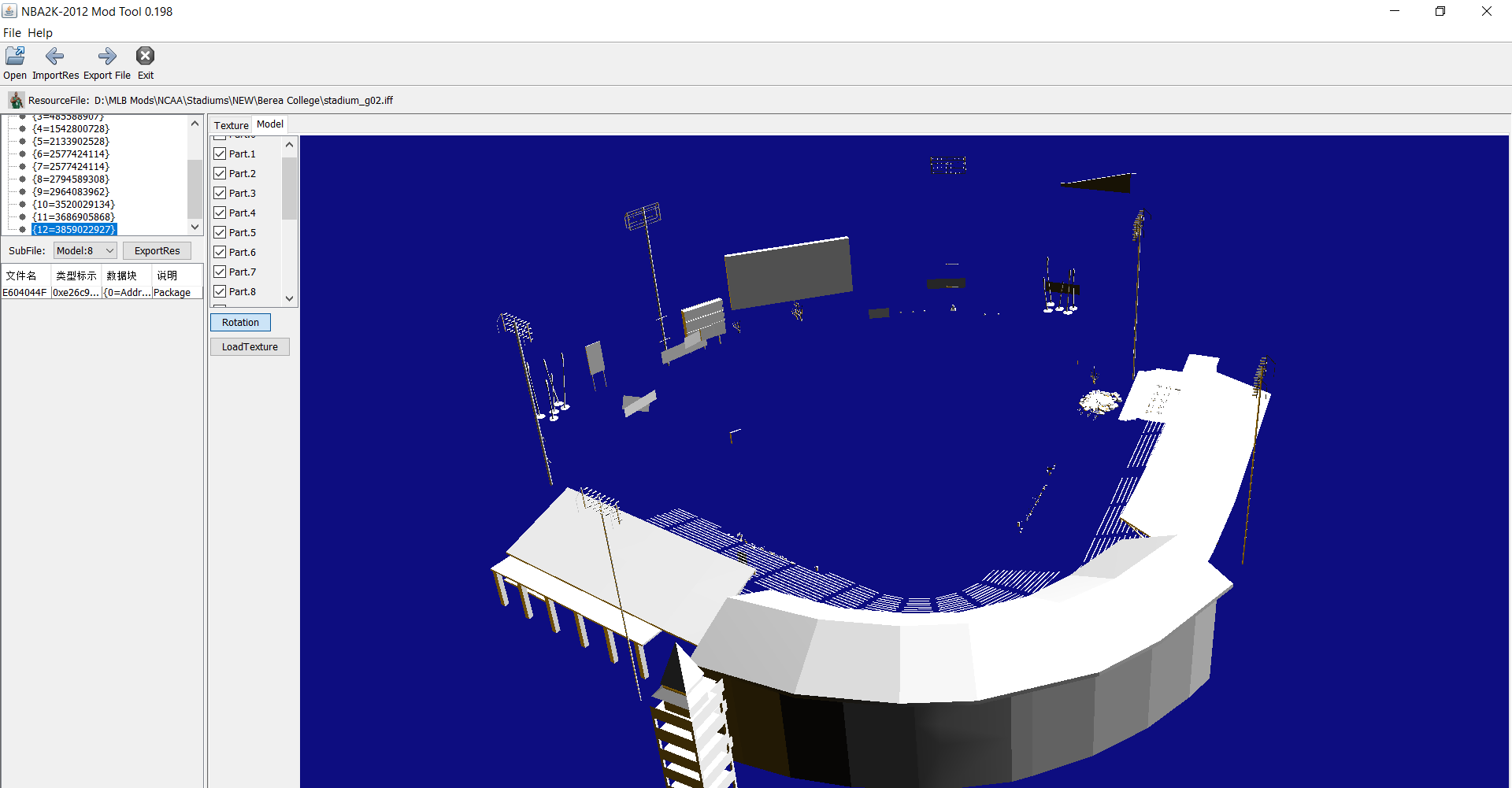The width and height of the screenshot is (1512, 788).
Task: Toggle the Part.6 checkbox
Action: (220, 252)
